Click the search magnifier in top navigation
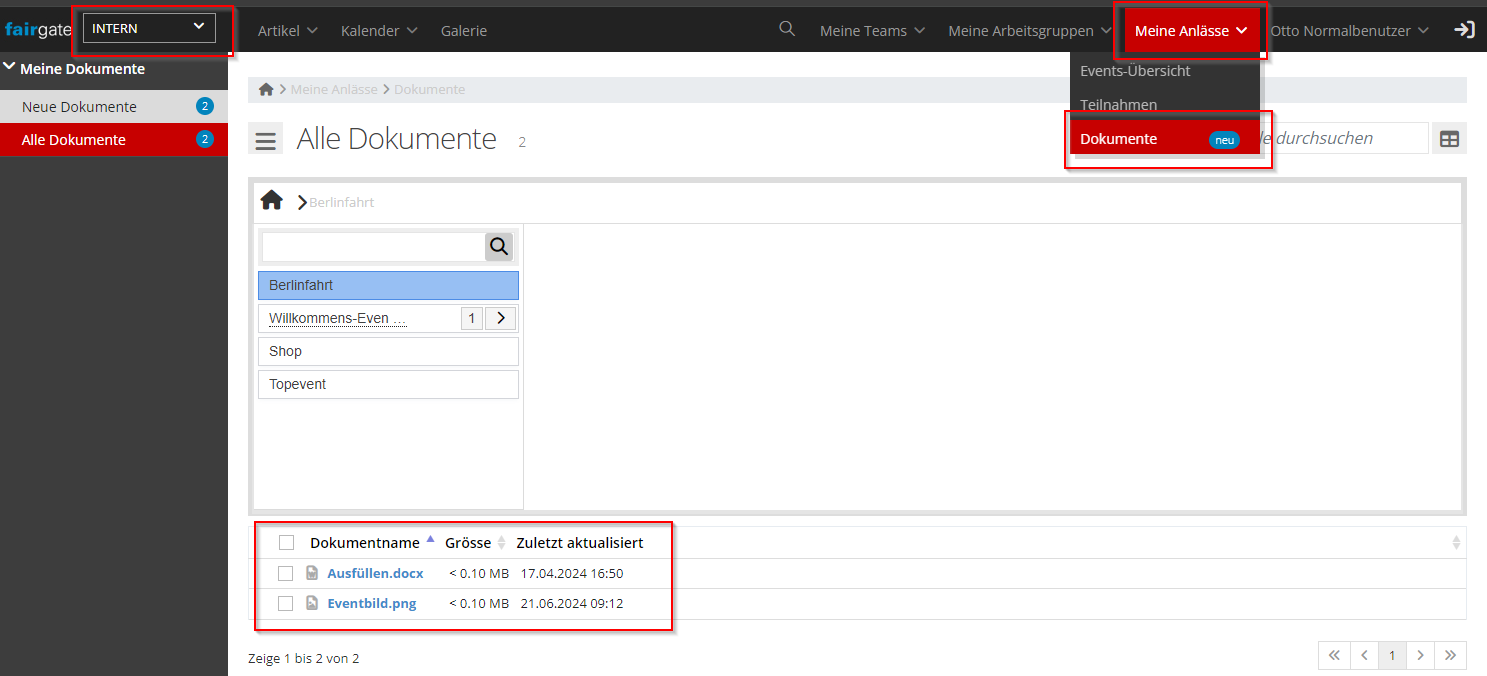This screenshot has height=676, width=1487. click(x=787, y=29)
